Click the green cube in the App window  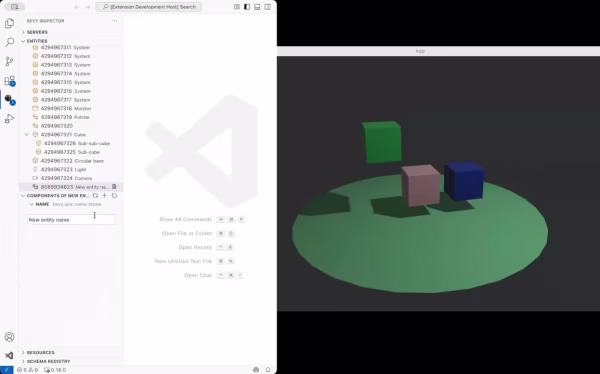382,142
